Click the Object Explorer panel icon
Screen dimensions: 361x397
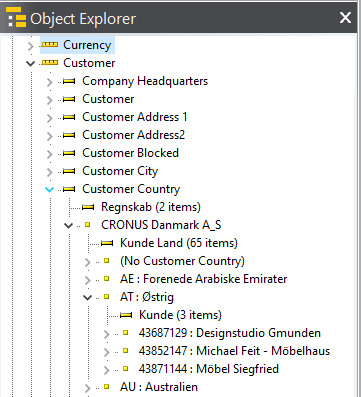pos(16,17)
